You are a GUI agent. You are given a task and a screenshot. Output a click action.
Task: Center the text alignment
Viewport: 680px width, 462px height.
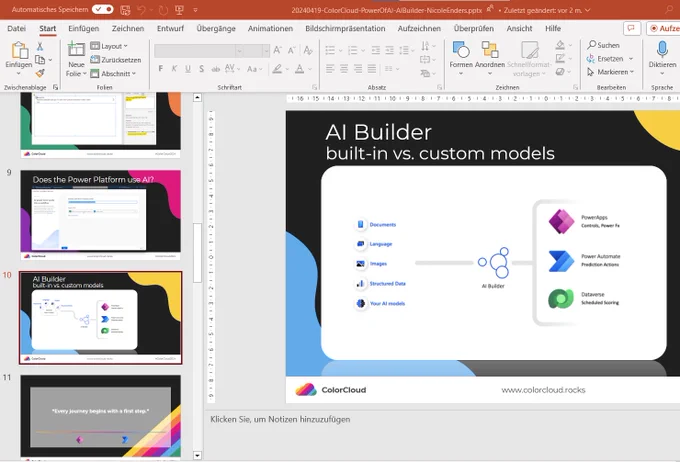click(344, 69)
